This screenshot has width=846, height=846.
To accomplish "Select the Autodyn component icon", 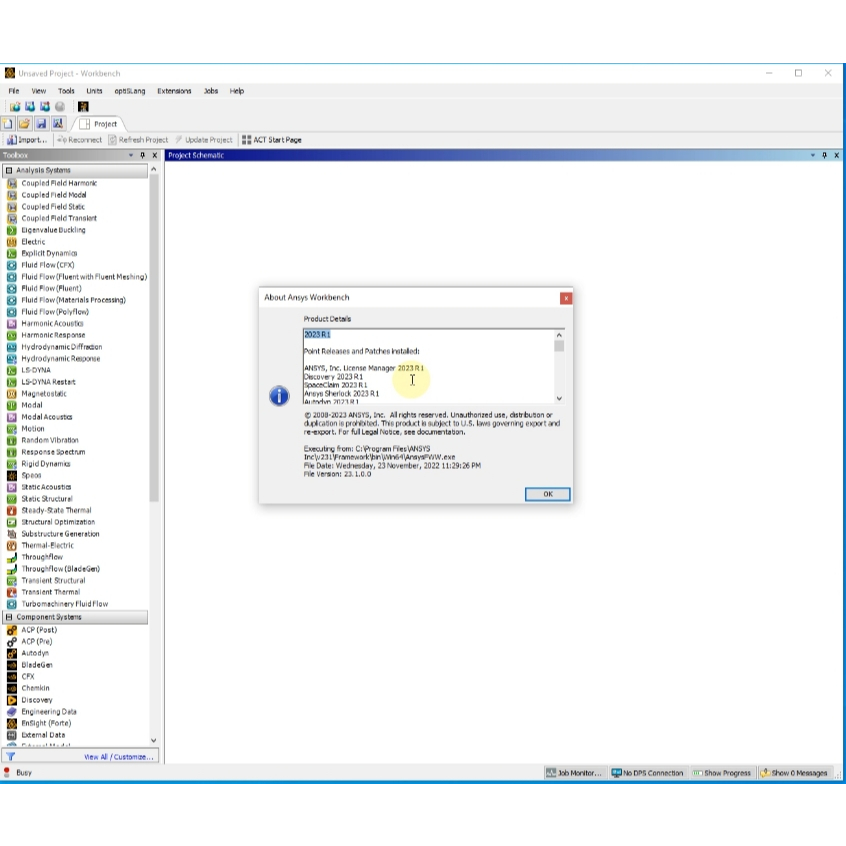I will [x=12, y=653].
